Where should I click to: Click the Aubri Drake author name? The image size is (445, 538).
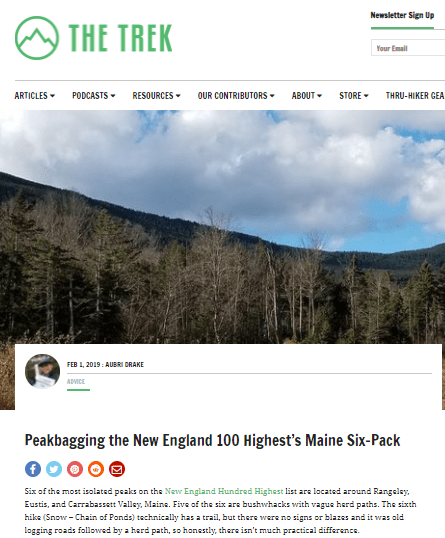[125, 364]
